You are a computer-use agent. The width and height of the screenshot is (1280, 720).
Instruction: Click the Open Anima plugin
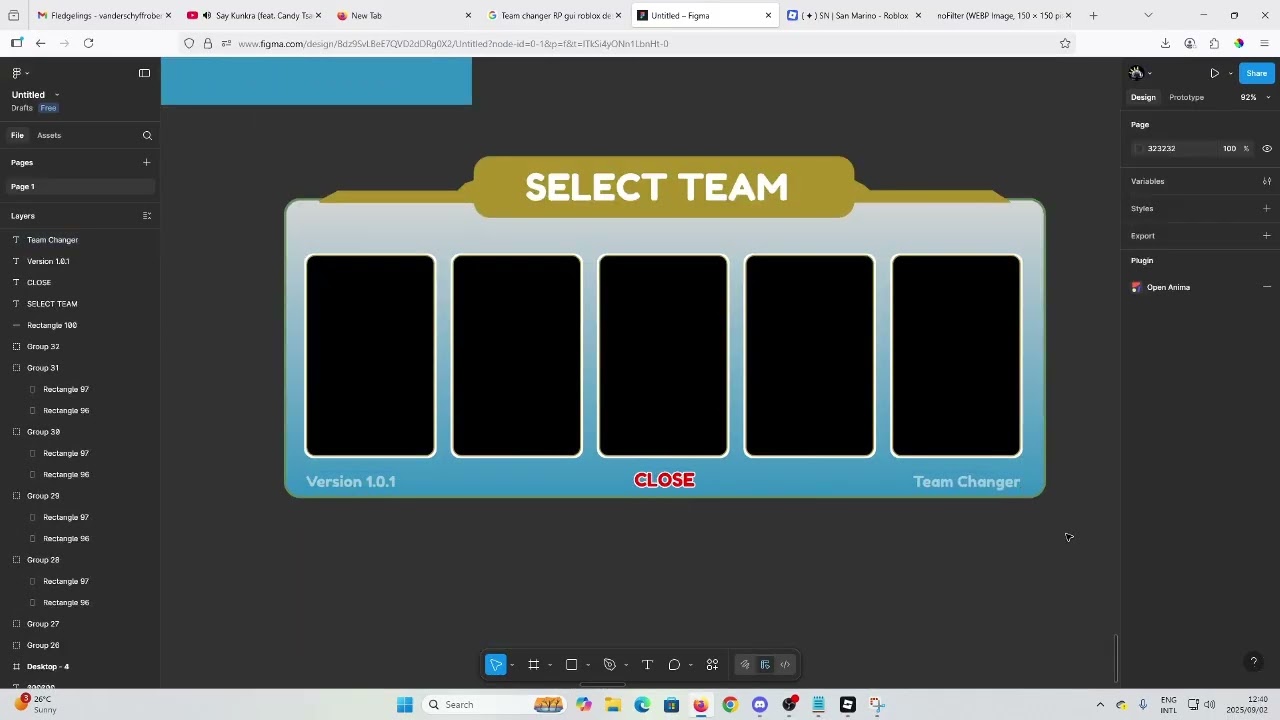click(1168, 288)
